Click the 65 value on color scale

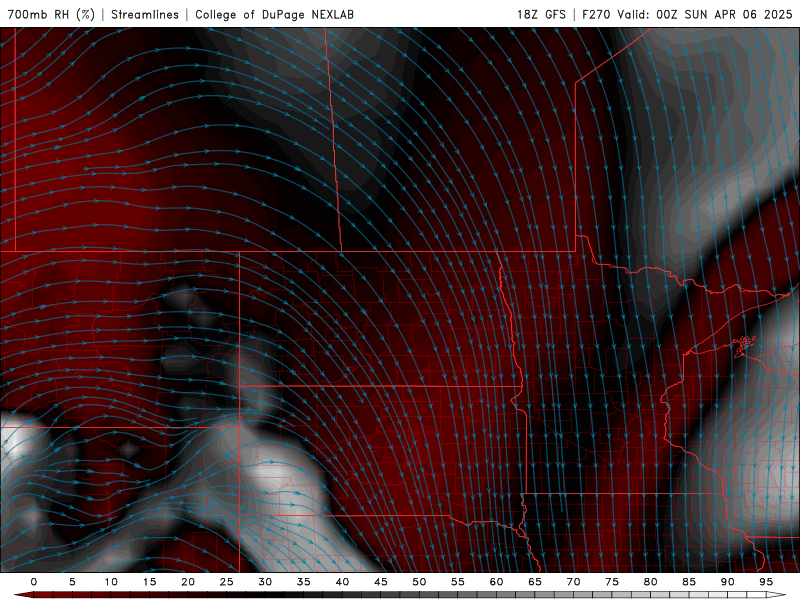(535, 582)
